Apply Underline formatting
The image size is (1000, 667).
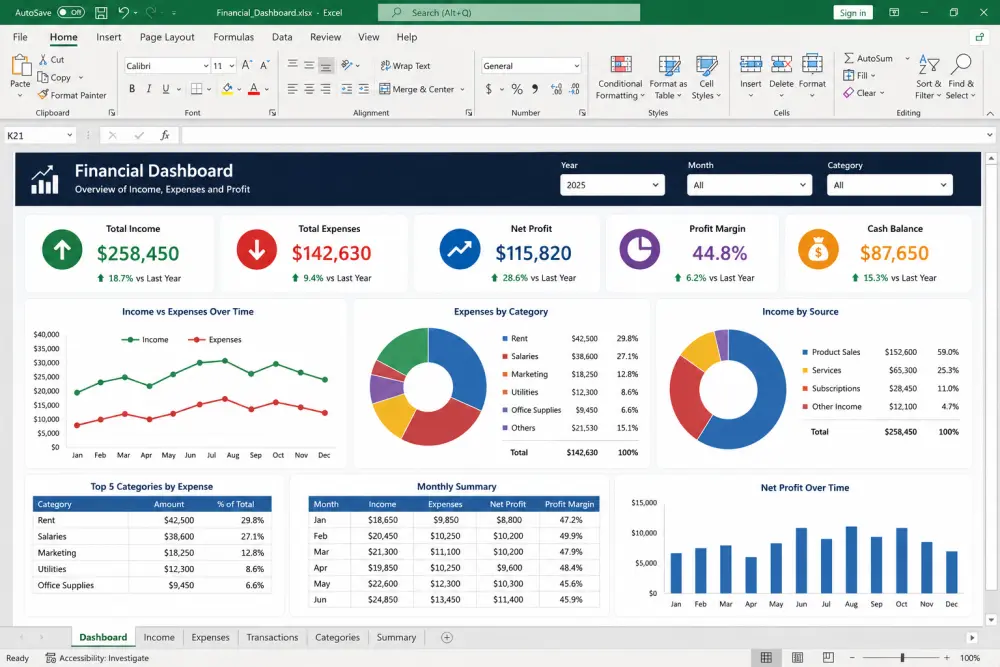click(166, 89)
